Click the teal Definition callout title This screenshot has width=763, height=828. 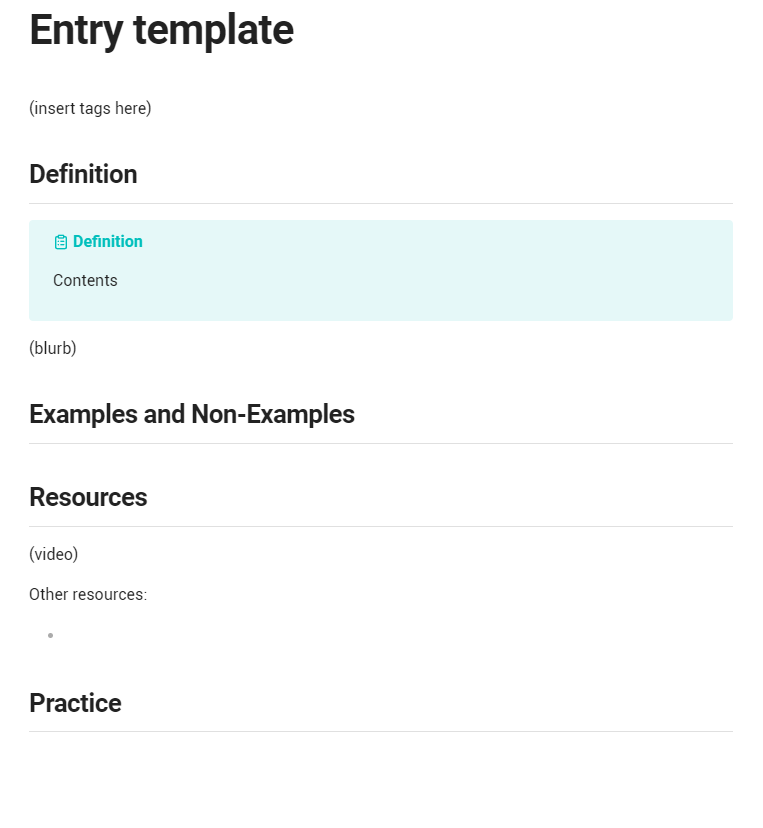pos(108,241)
